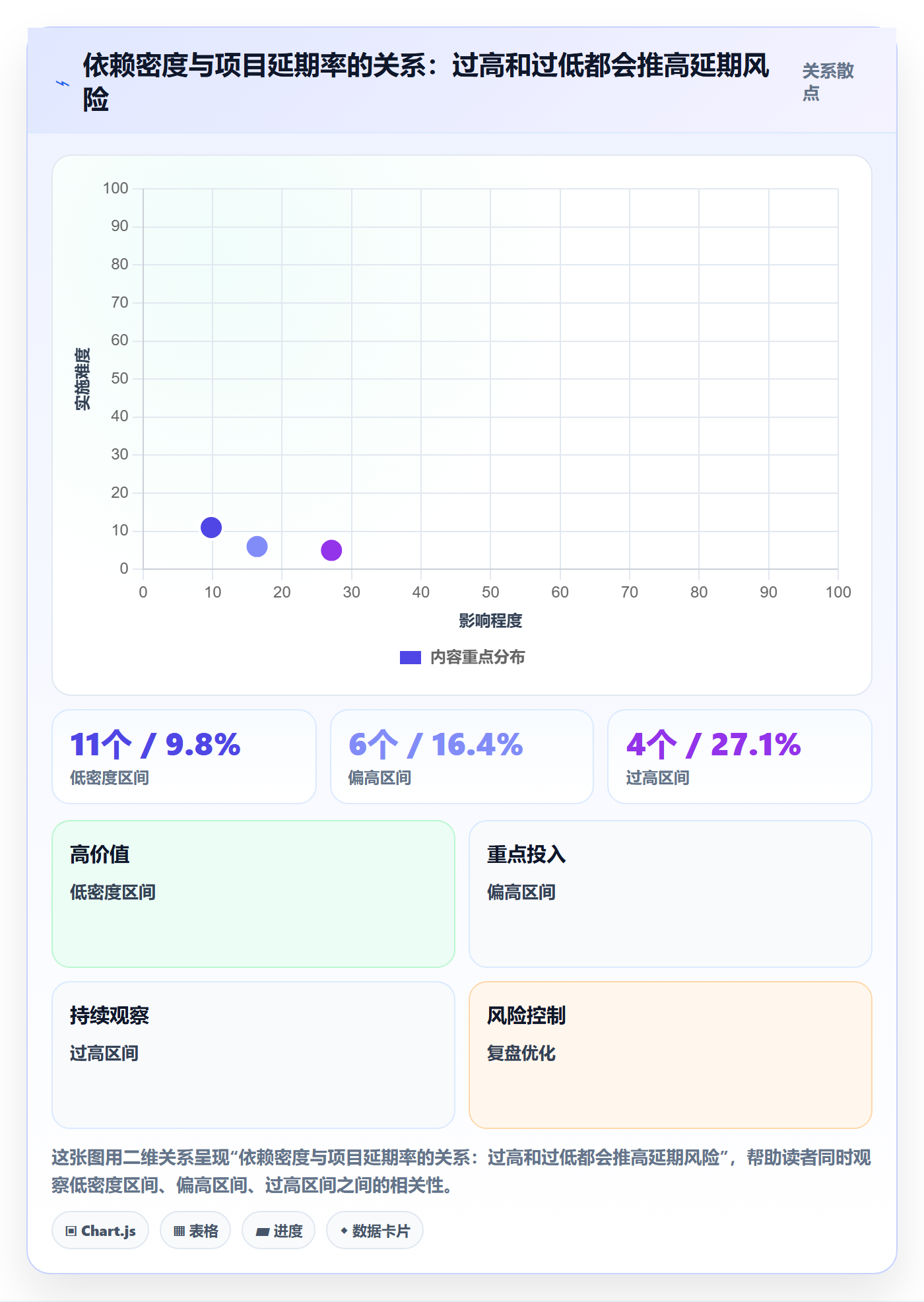Click the lightning bolt icon in header
Screen dimensions: 924x1302
click(63, 83)
